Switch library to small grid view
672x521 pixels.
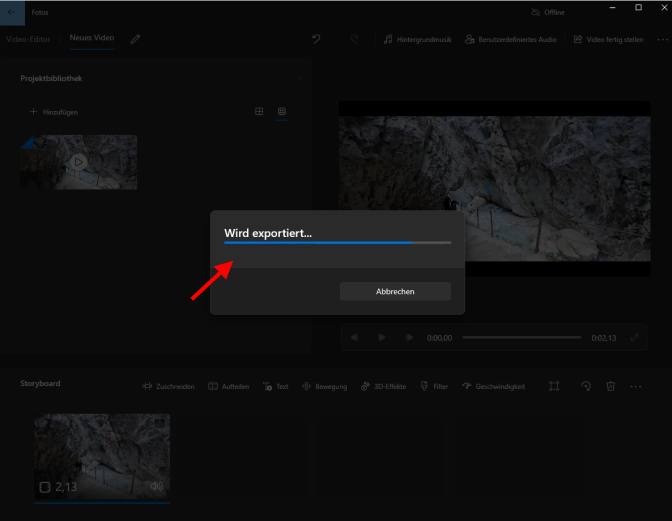point(282,112)
